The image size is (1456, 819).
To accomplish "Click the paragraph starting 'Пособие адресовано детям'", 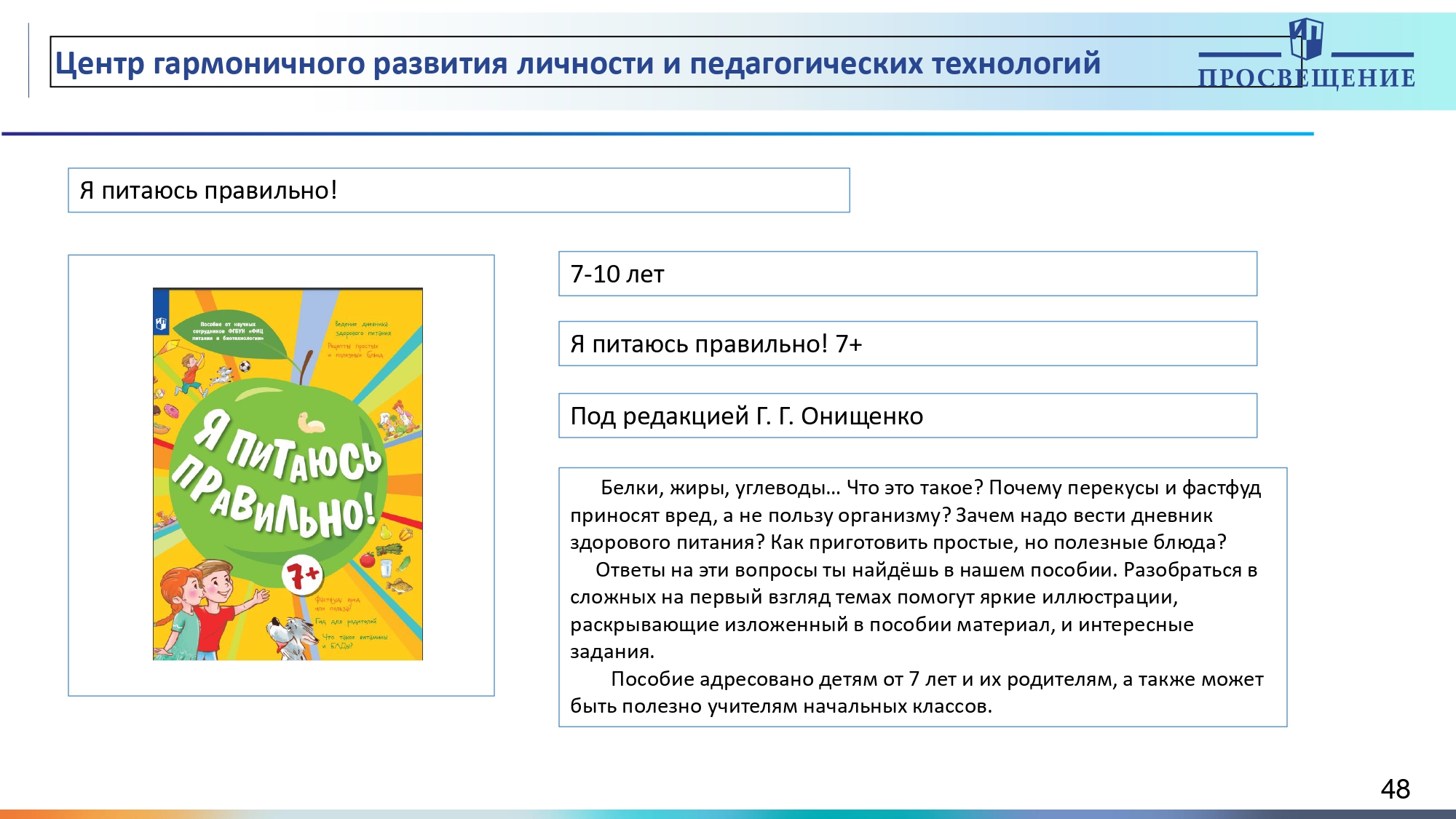I will [917, 692].
